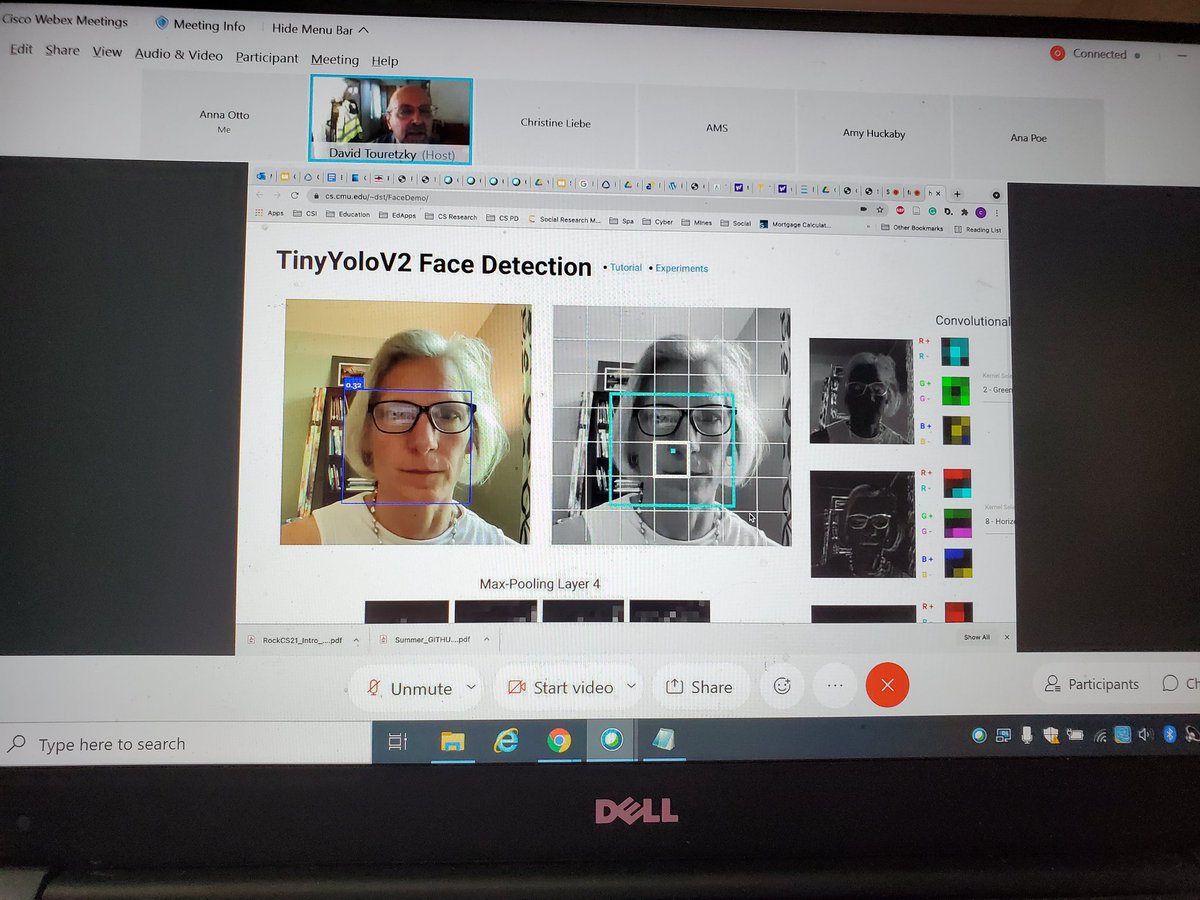Toggle Bluetooth in the system tray

1169,735
